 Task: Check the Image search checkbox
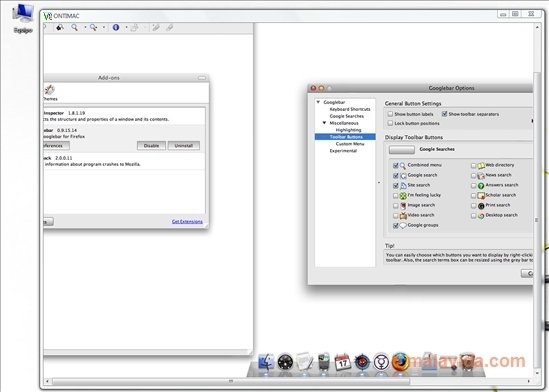396,206
